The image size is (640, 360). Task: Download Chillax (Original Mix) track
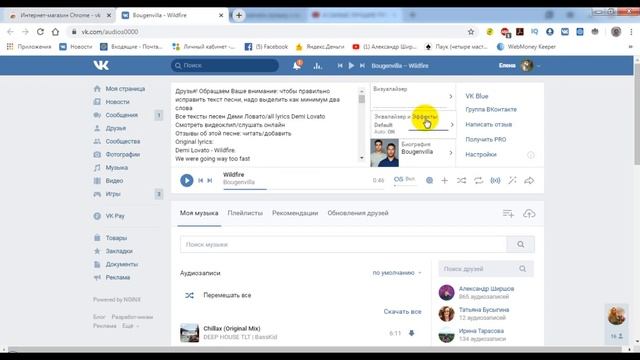point(411,333)
